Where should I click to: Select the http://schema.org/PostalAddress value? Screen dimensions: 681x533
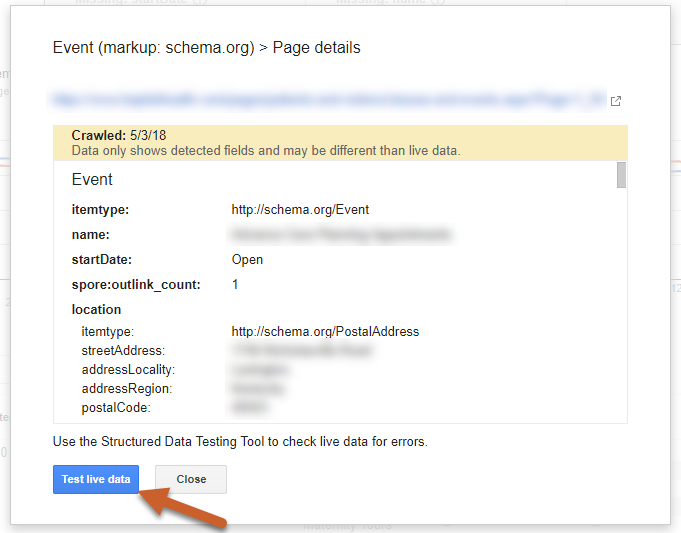pyautogui.click(x=325, y=331)
